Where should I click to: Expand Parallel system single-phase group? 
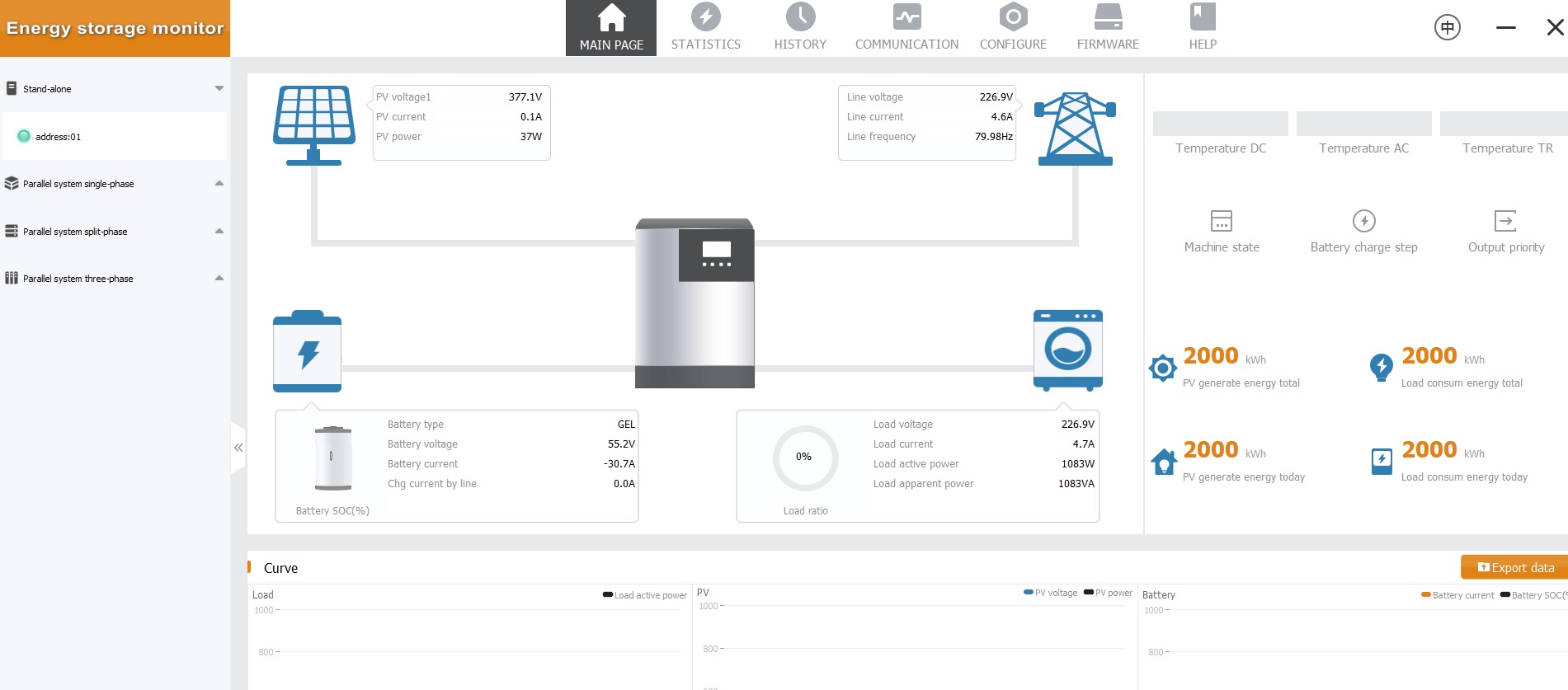point(219,183)
